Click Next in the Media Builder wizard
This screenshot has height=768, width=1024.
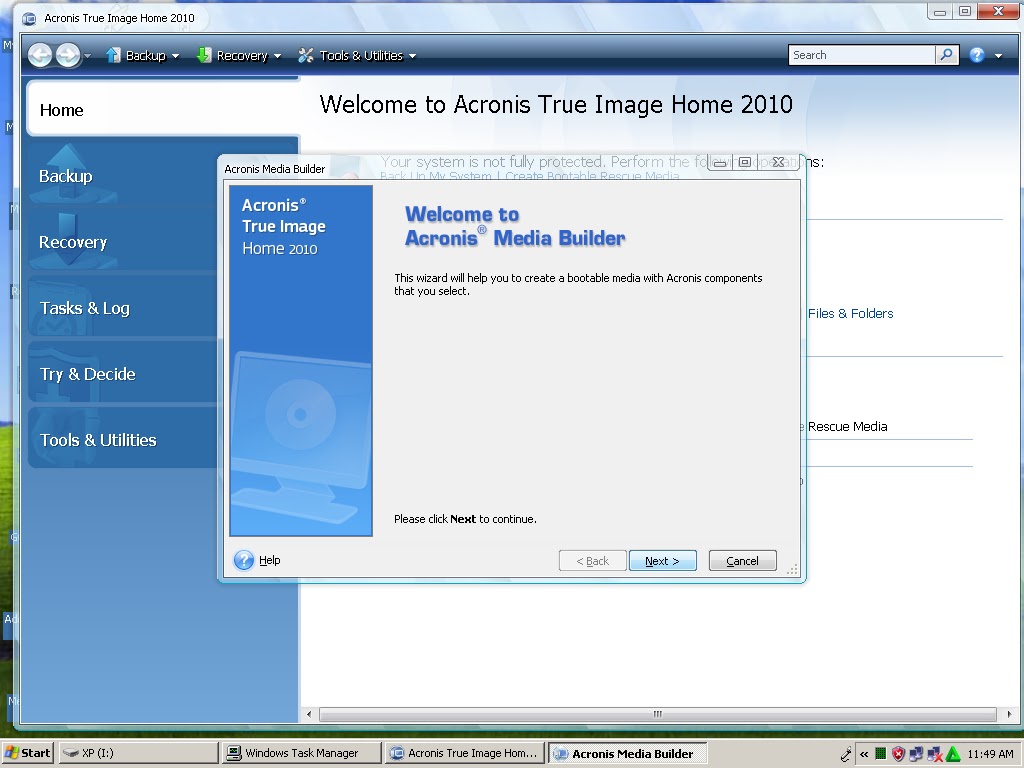662,561
